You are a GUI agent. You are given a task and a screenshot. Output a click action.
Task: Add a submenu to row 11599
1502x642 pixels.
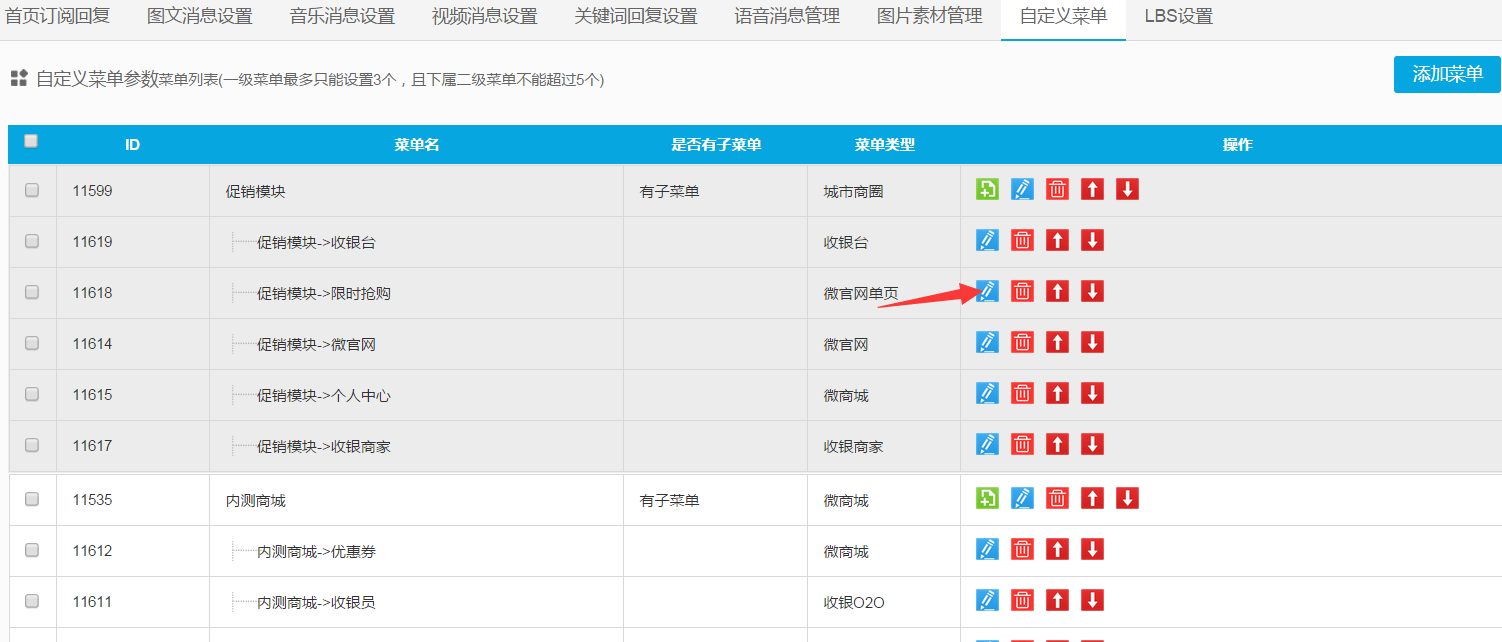pos(987,189)
